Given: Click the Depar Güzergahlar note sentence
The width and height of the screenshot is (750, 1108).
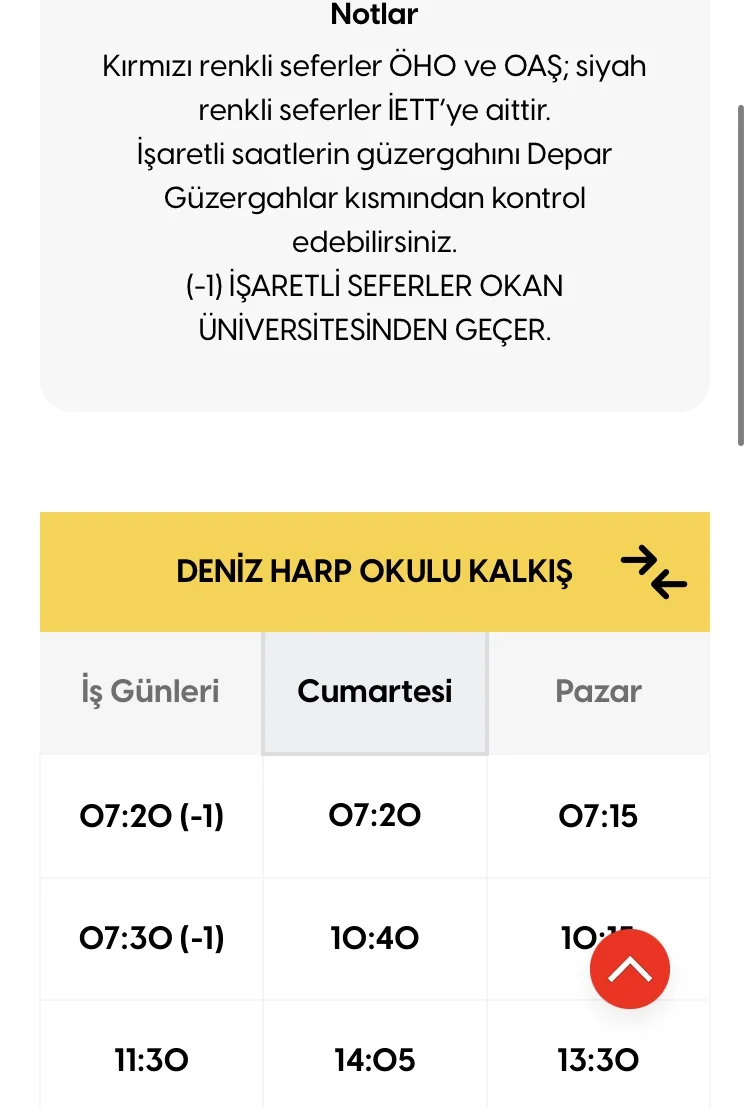Looking at the screenshot, I should point(374,198).
